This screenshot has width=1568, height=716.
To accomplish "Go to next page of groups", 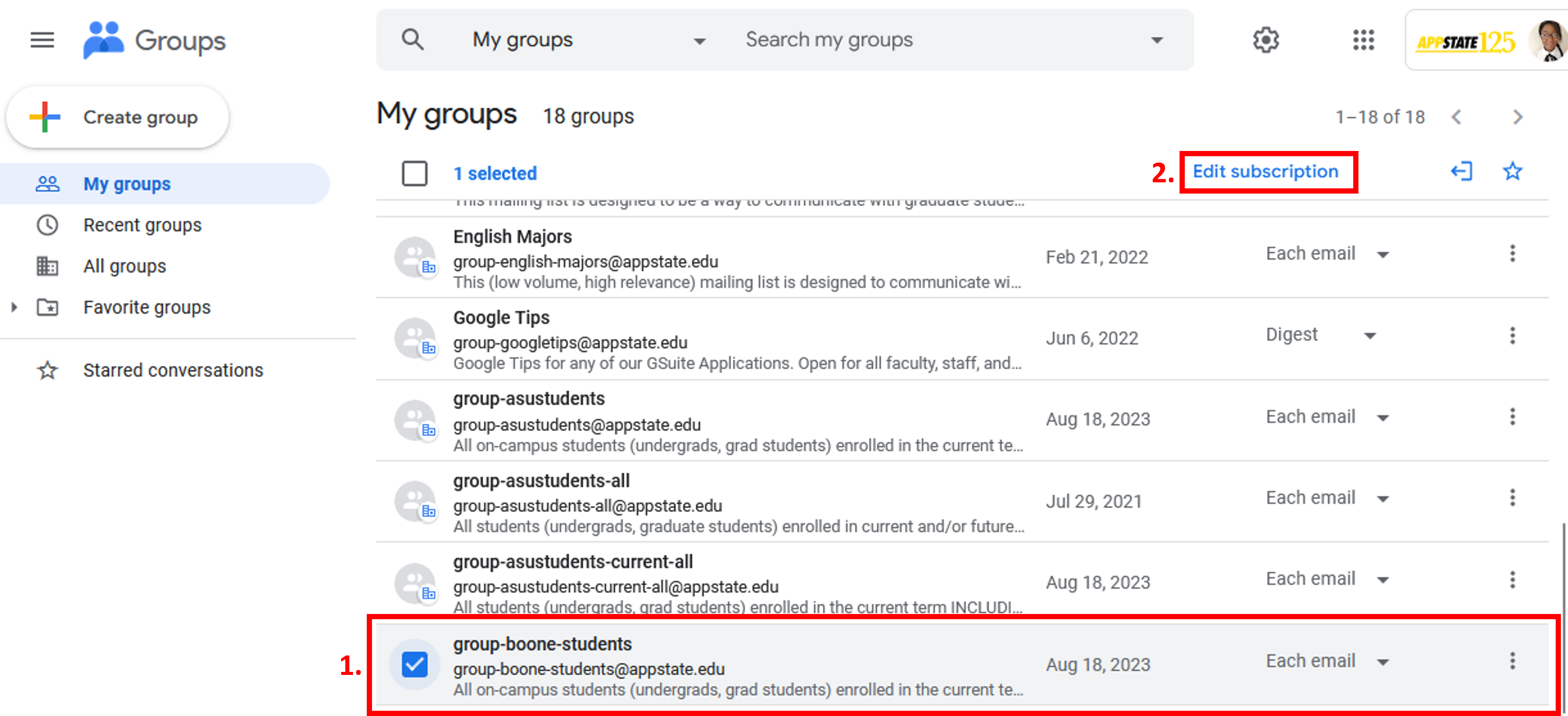I will [1518, 117].
